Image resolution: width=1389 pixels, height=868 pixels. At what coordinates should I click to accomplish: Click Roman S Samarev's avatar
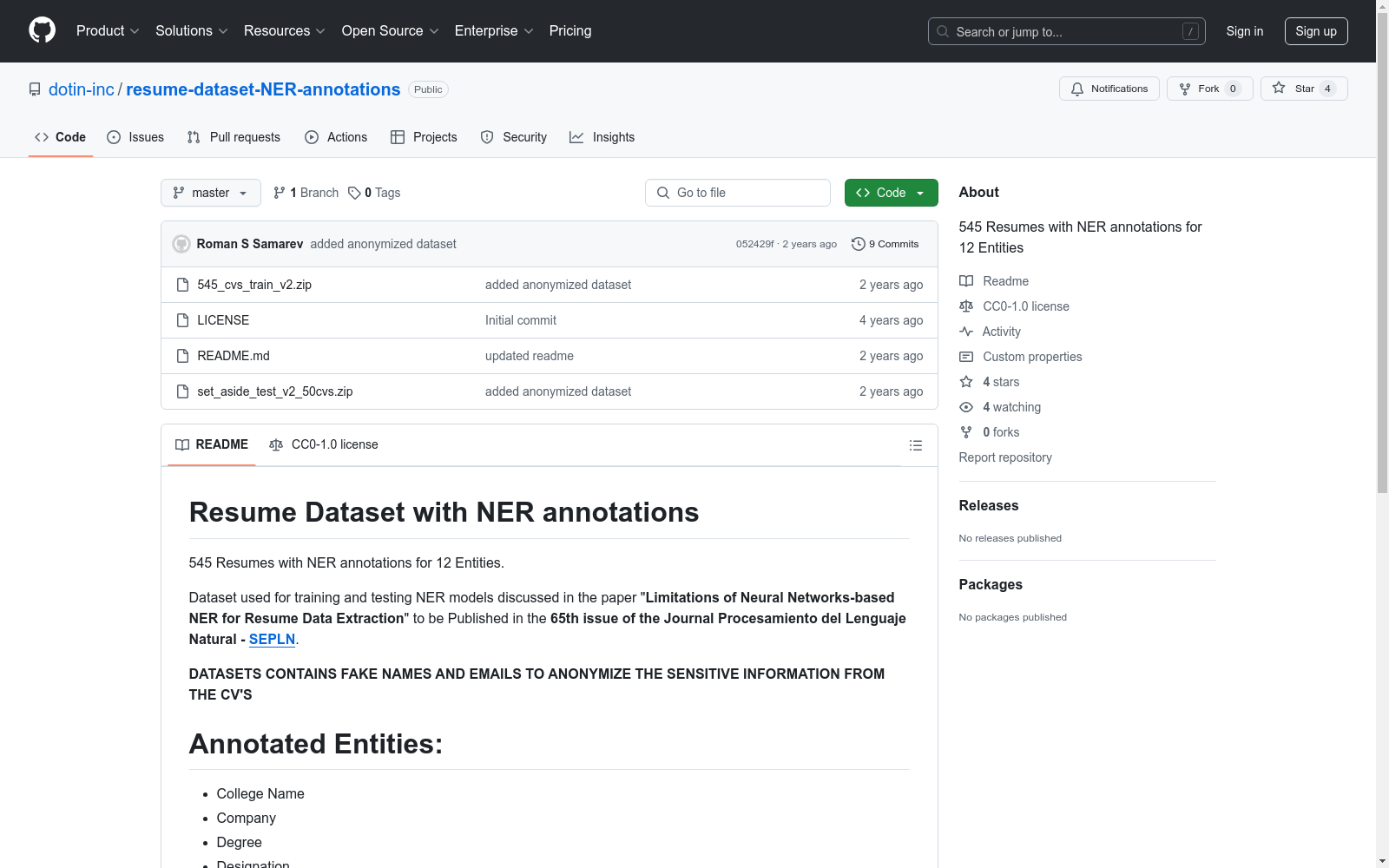click(181, 244)
